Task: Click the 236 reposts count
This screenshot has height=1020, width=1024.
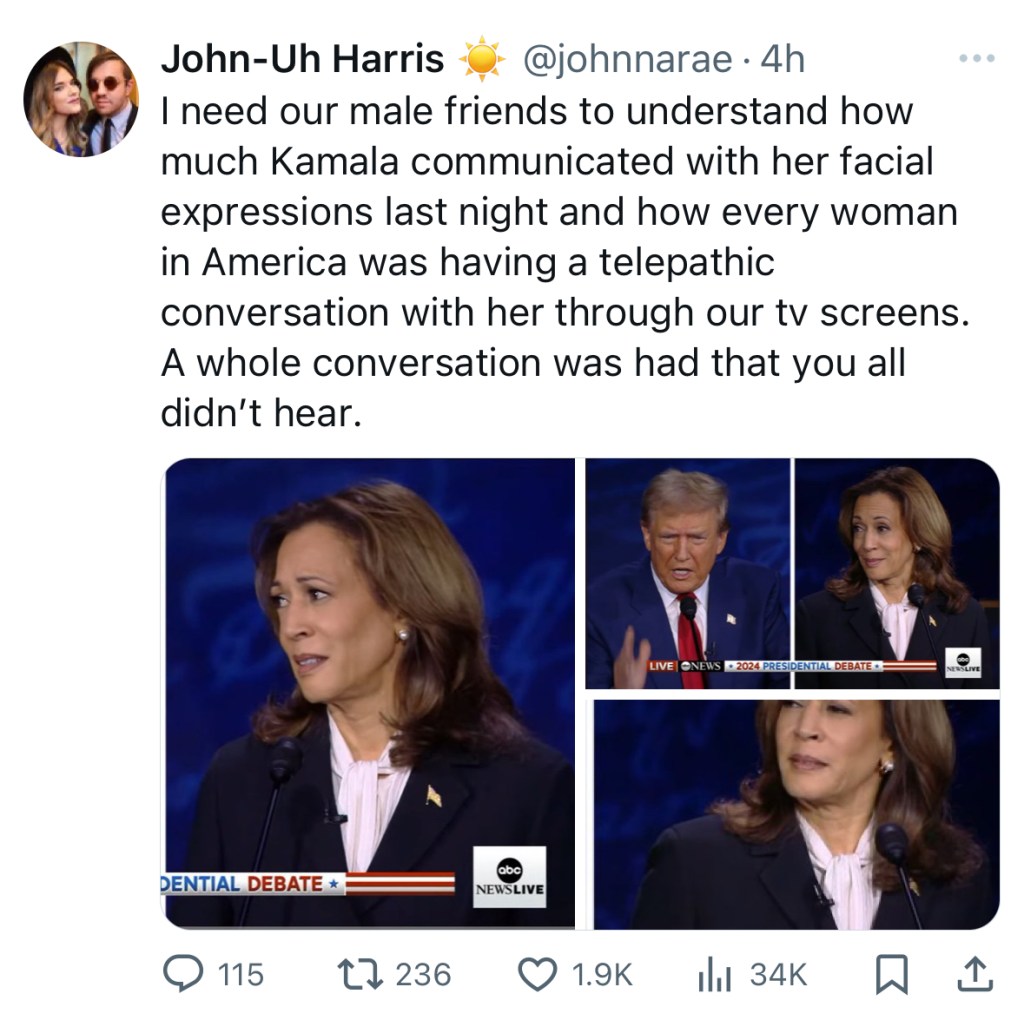Action: pyautogui.click(x=423, y=974)
